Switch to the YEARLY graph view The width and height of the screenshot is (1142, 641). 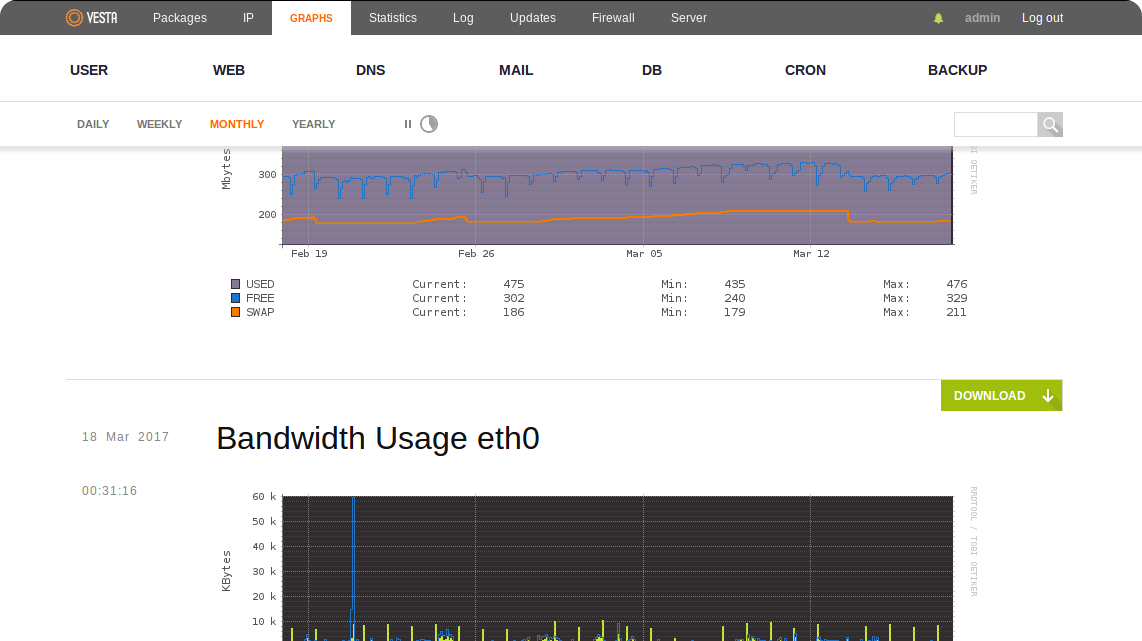[x=313, y=124]
